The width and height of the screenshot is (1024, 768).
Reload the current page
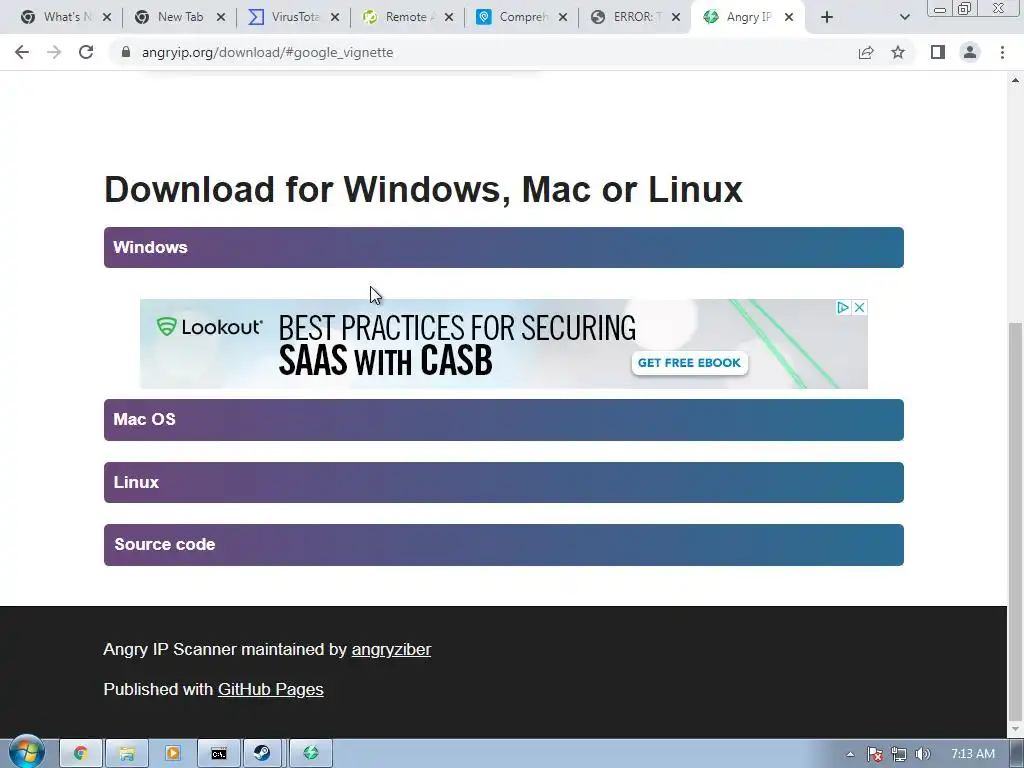click(x=86, y=52)
